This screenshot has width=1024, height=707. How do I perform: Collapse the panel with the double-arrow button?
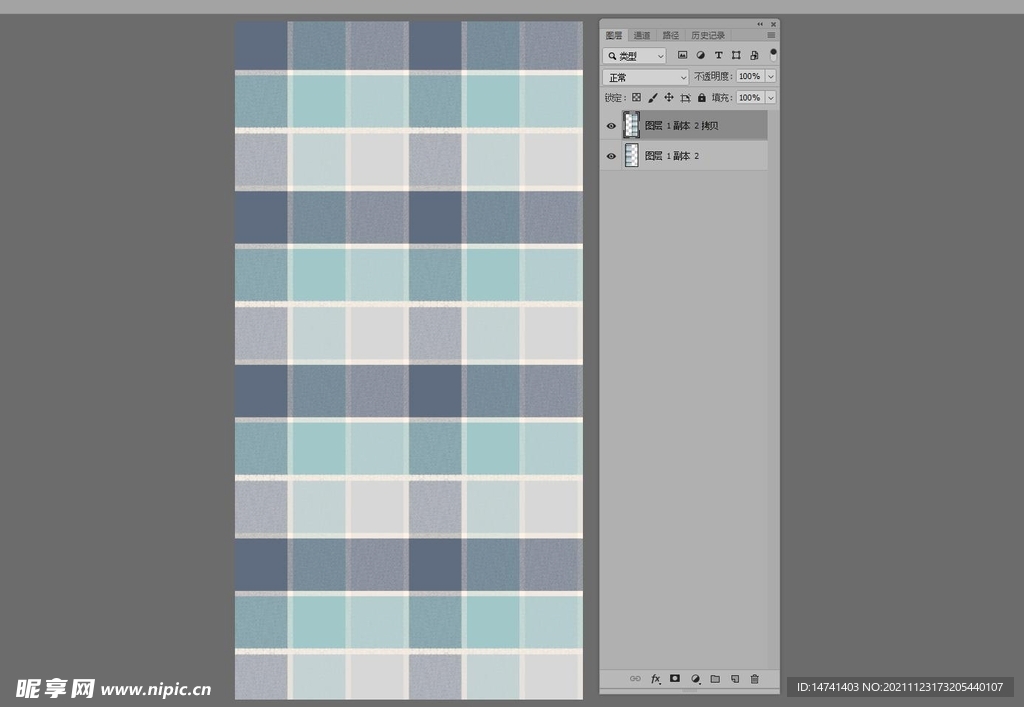click(760, 23)
